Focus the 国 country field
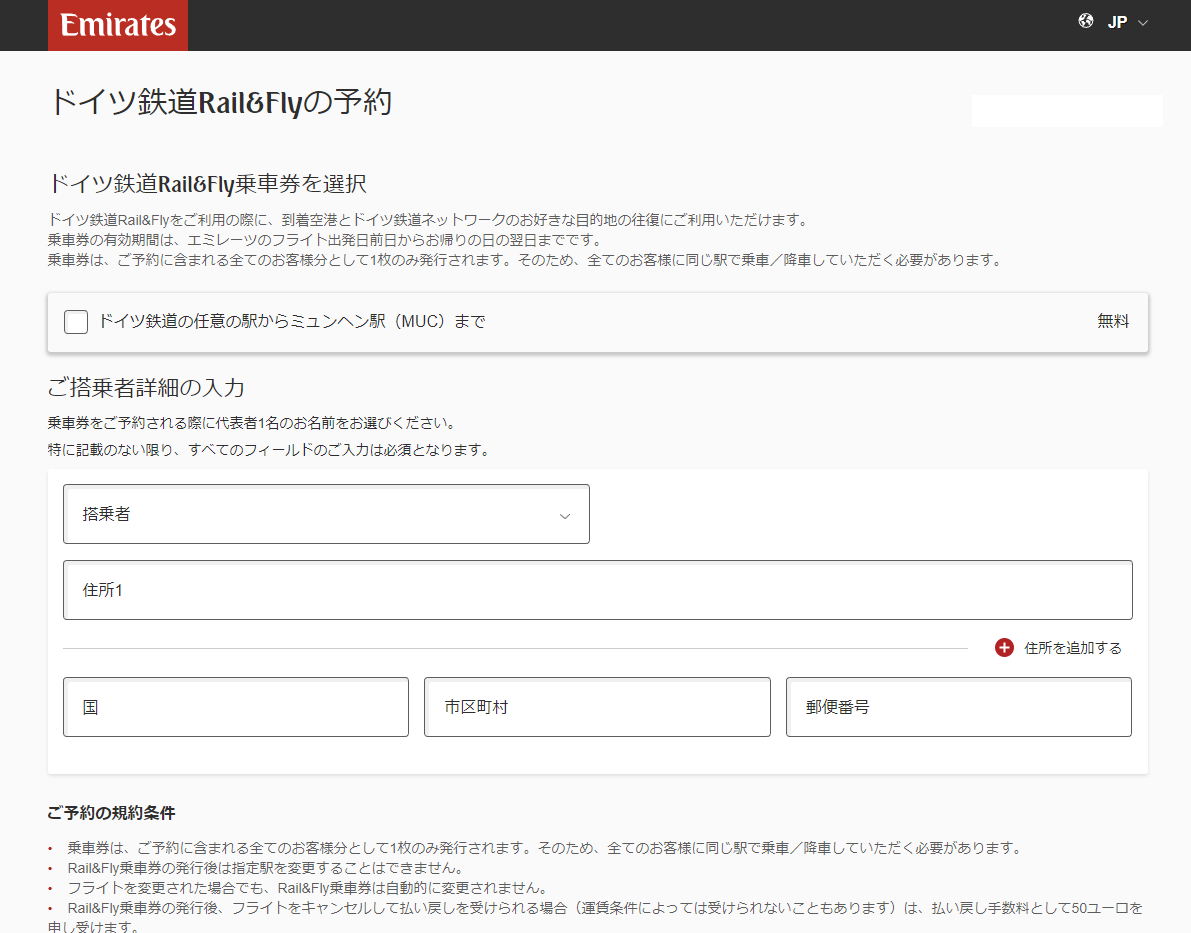1191x933 pixels. 235,707
